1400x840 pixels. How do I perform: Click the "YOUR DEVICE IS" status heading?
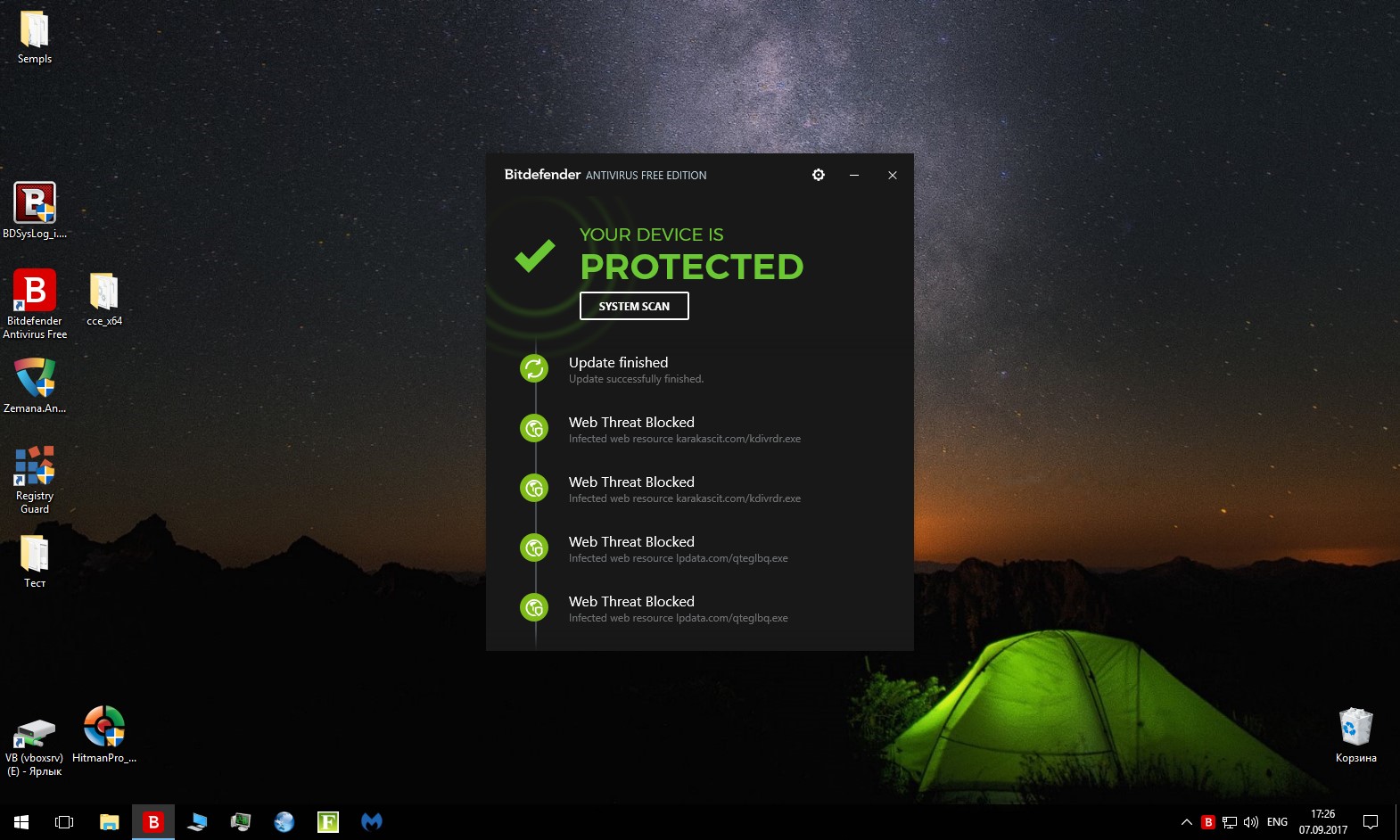(x=651, y=235)
